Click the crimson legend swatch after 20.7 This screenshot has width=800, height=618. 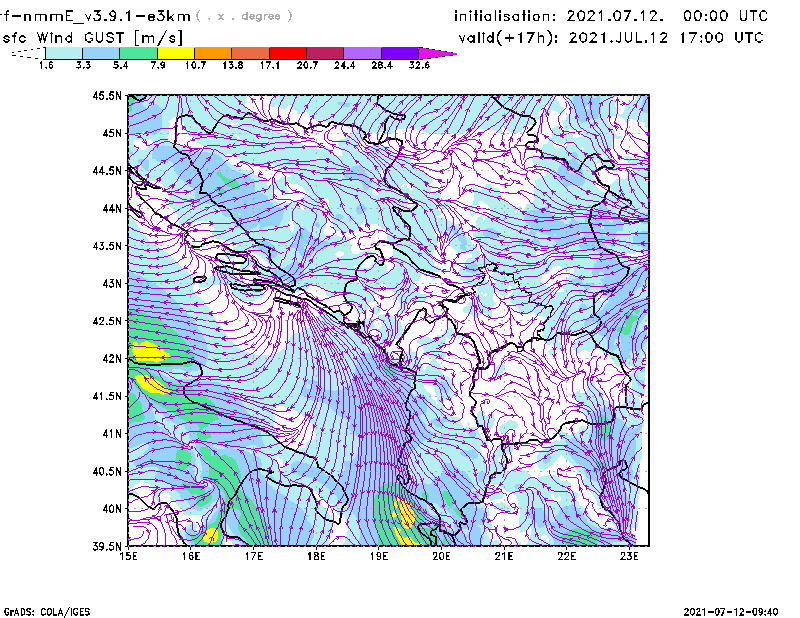(x=325, y=53)
